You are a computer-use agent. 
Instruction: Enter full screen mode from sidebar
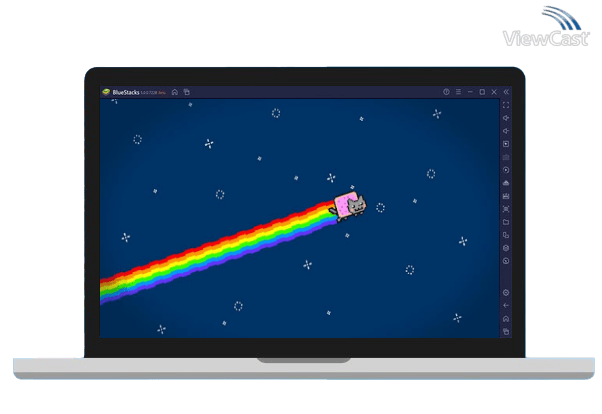pos(506,105)
